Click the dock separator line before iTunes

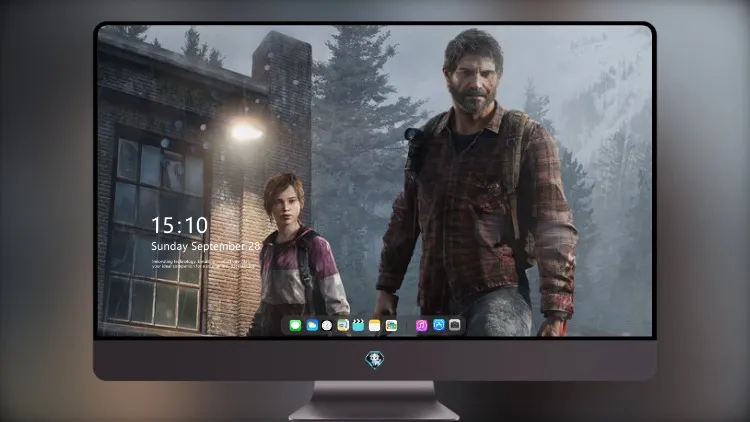click(x=407, y=326)
